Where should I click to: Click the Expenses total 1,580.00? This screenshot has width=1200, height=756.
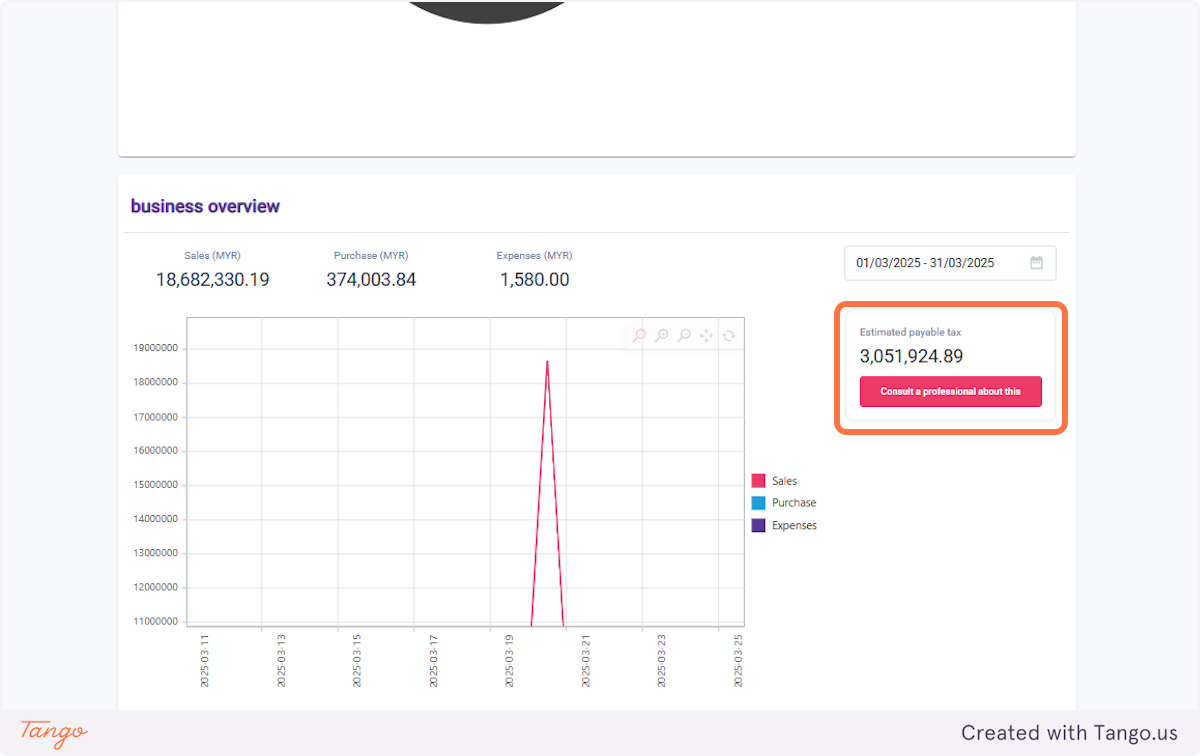tap(534, 280)
